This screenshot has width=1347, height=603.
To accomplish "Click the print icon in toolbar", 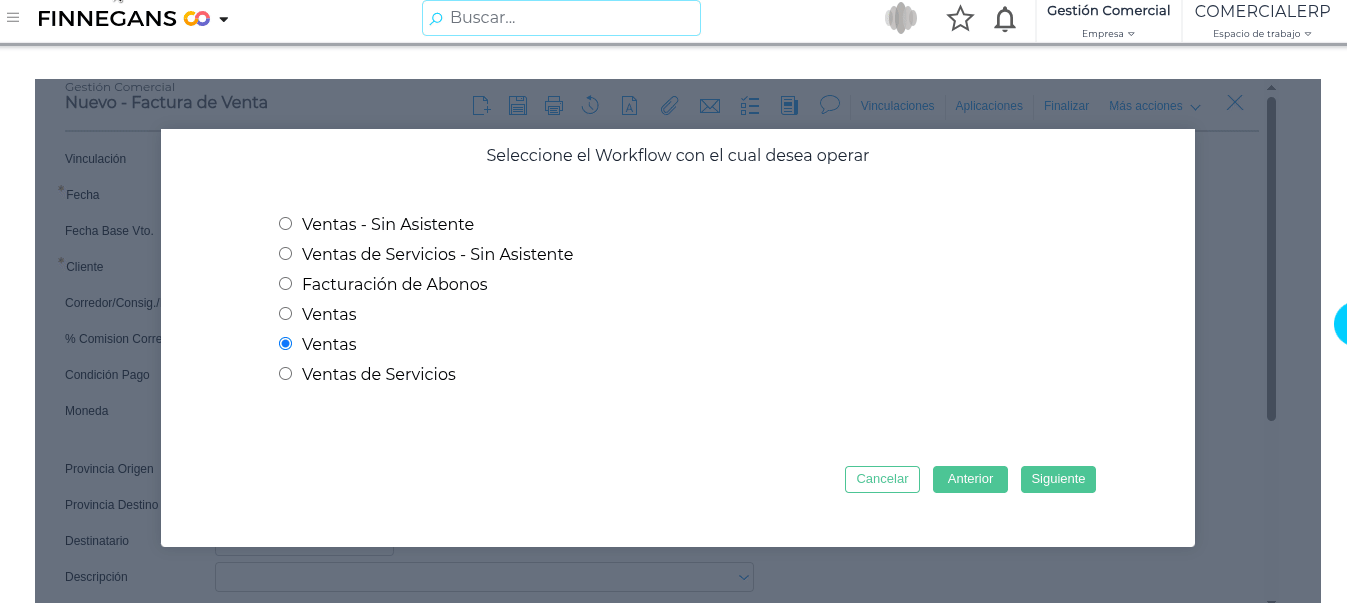I will tap(554, 105).
